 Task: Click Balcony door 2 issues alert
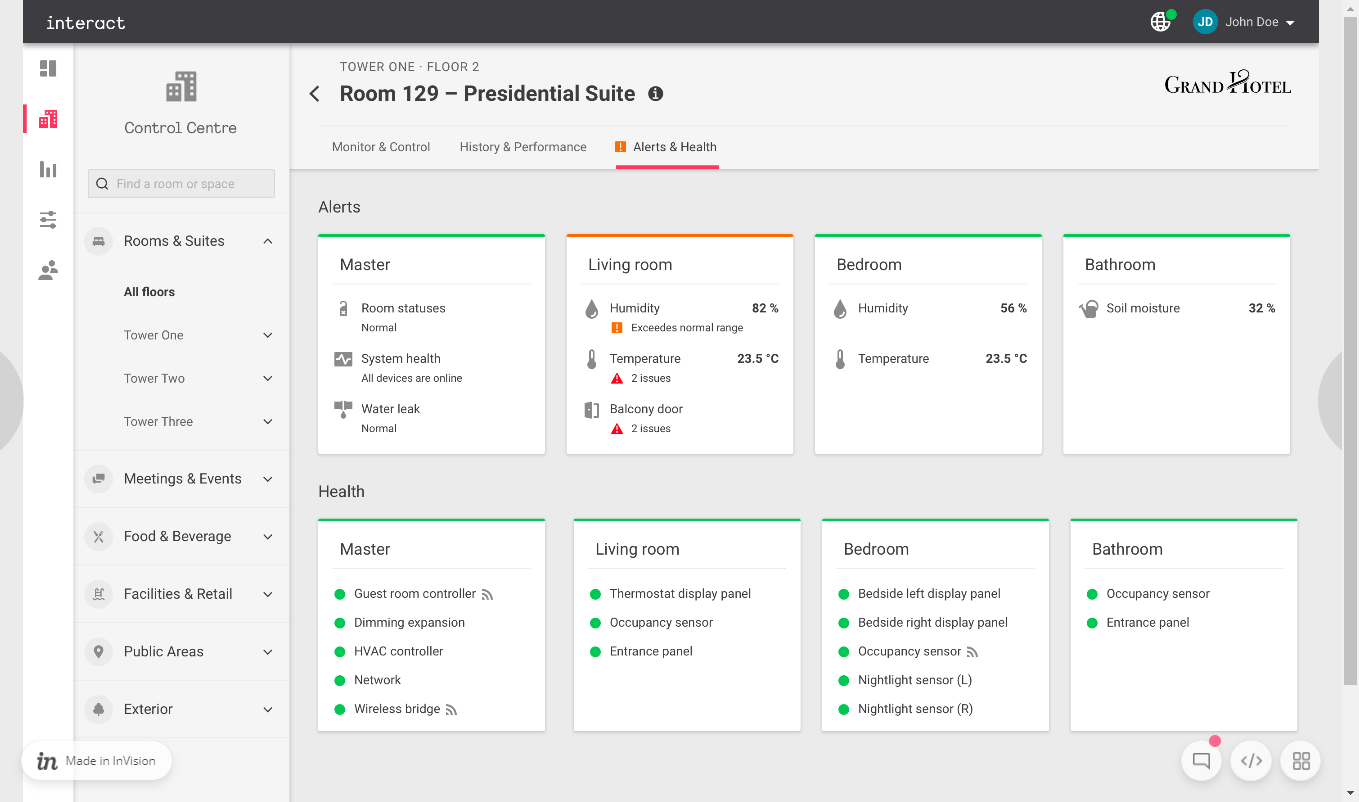[646, 418]
